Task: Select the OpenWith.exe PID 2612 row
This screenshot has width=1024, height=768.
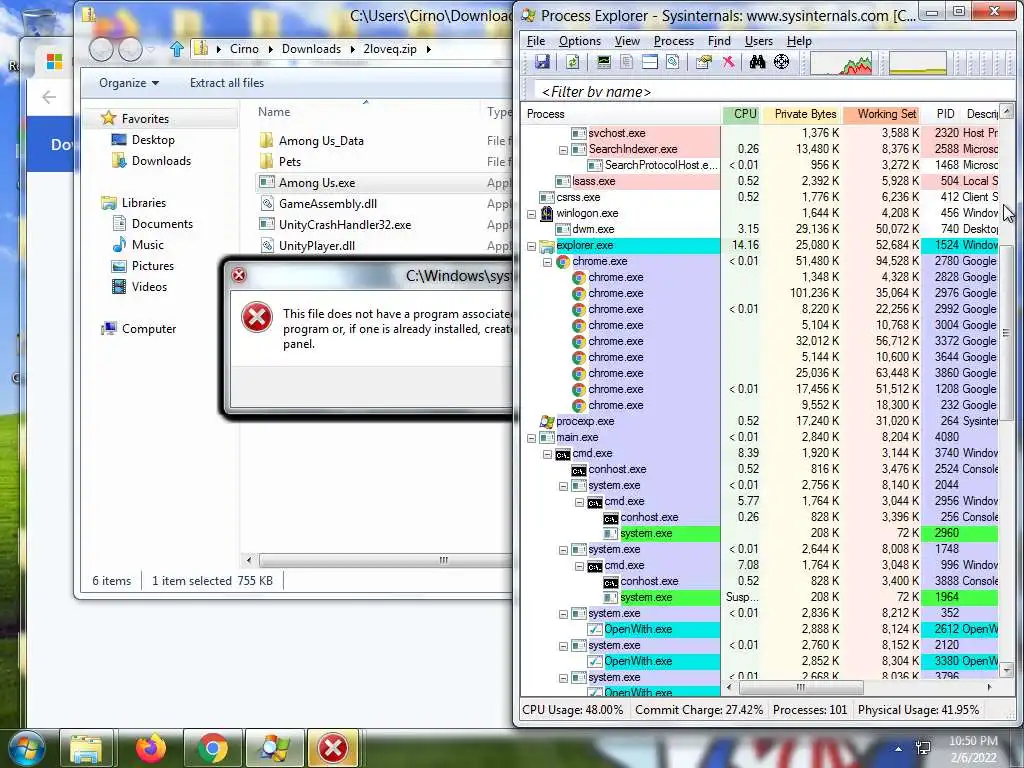Action: (761, 630)
